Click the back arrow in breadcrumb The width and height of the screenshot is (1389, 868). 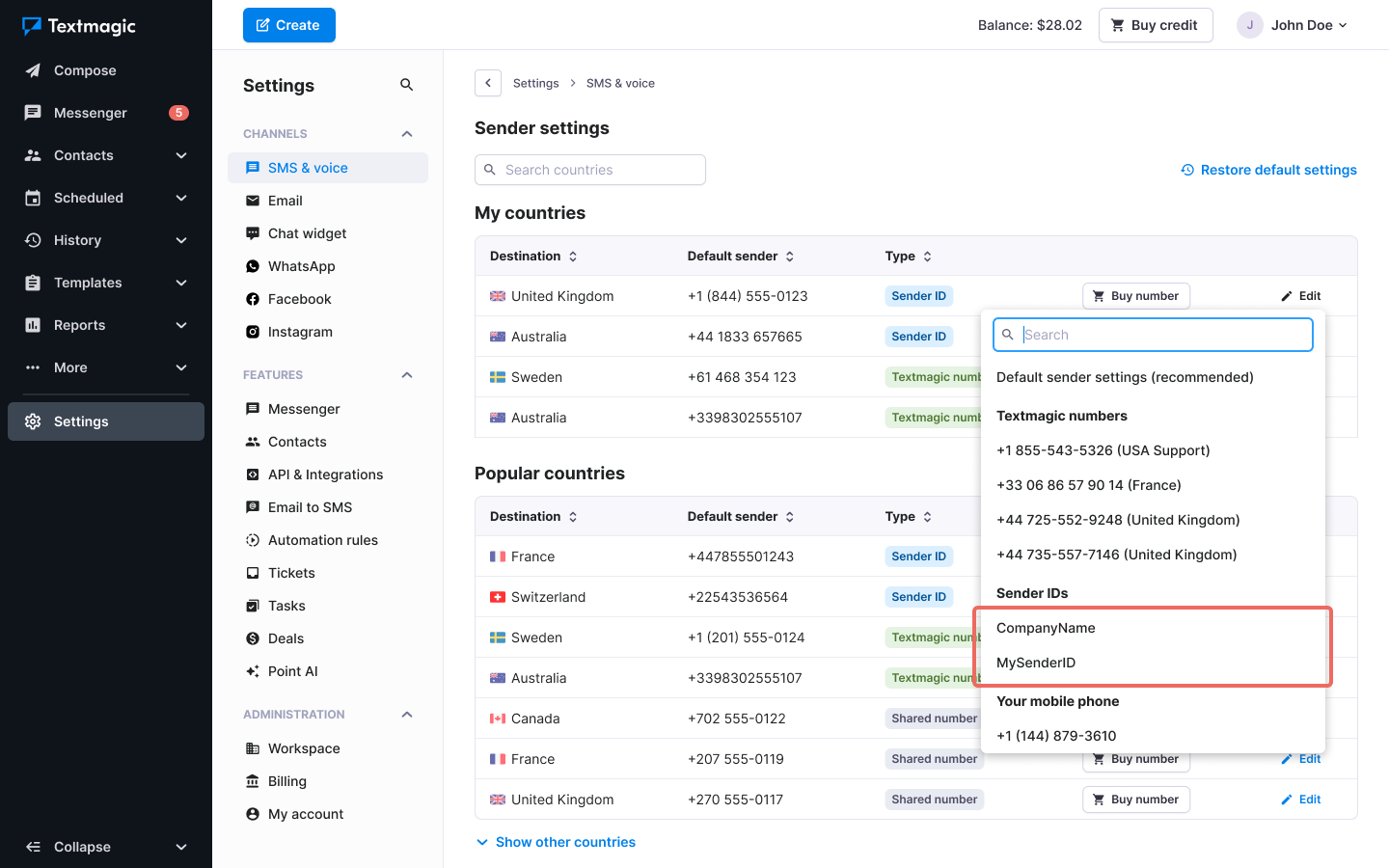coord(488,83)
